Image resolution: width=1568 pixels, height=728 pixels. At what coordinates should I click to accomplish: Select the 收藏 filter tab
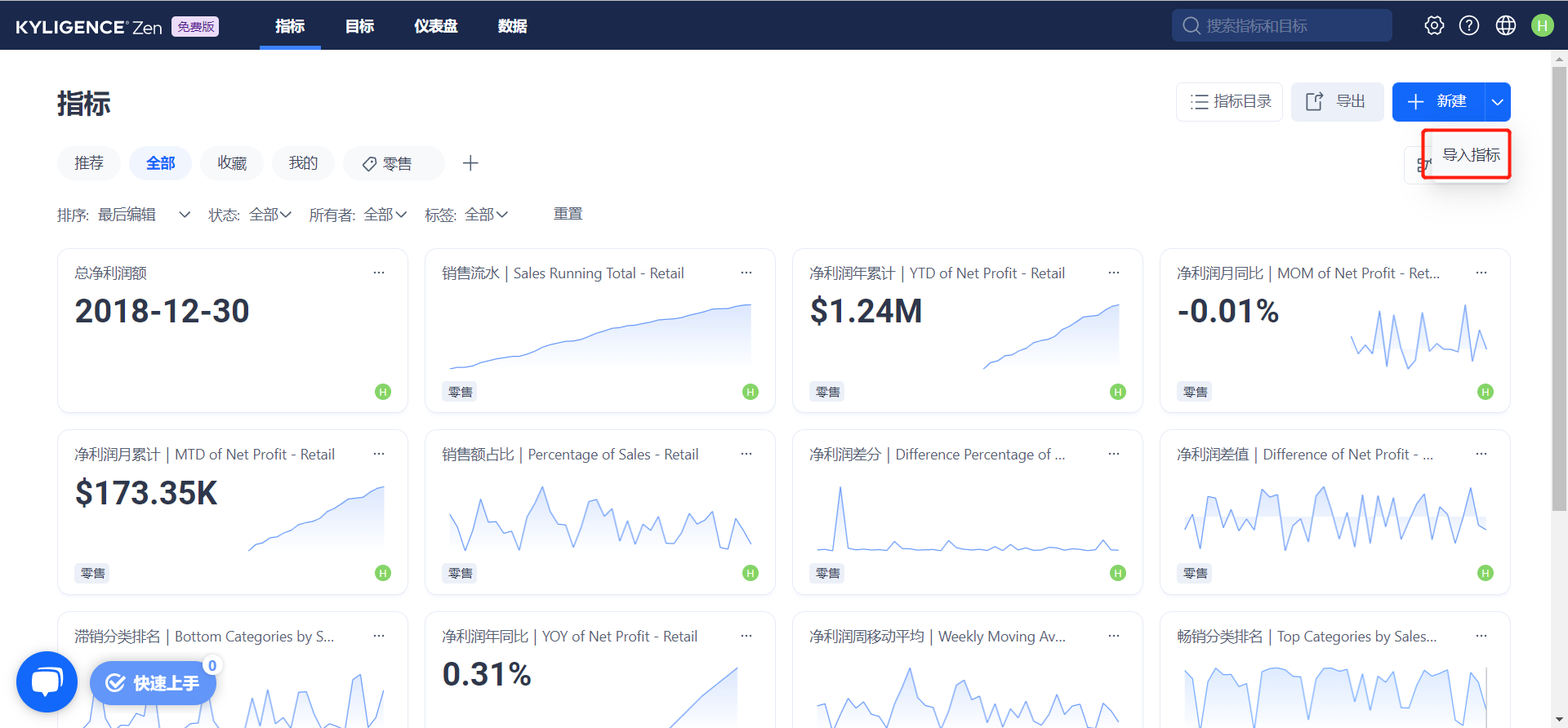click(x=232, y=163)
